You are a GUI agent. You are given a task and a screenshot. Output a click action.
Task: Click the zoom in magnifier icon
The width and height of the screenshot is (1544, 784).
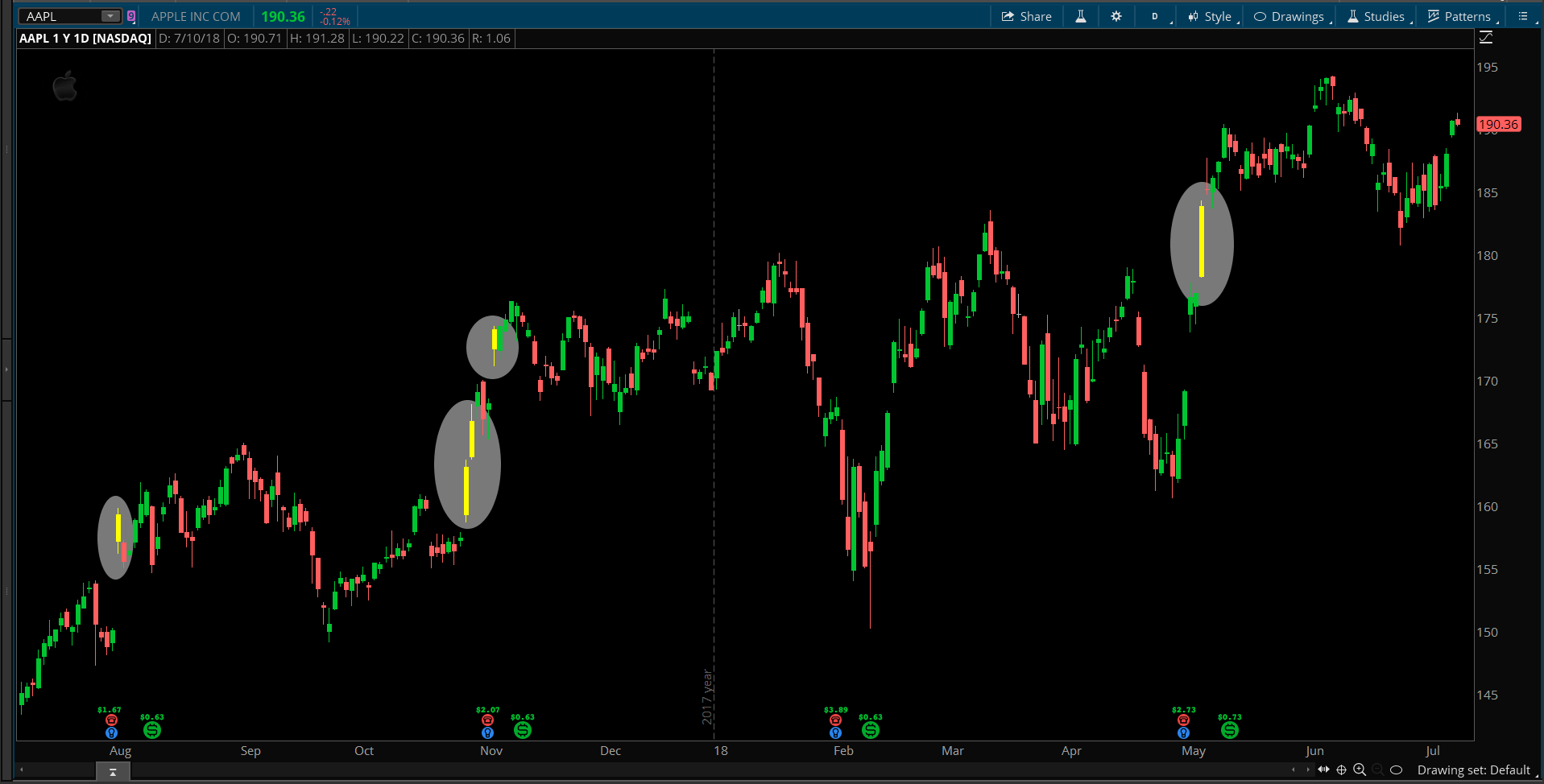pyautogui.click(x=1360, y=770)
